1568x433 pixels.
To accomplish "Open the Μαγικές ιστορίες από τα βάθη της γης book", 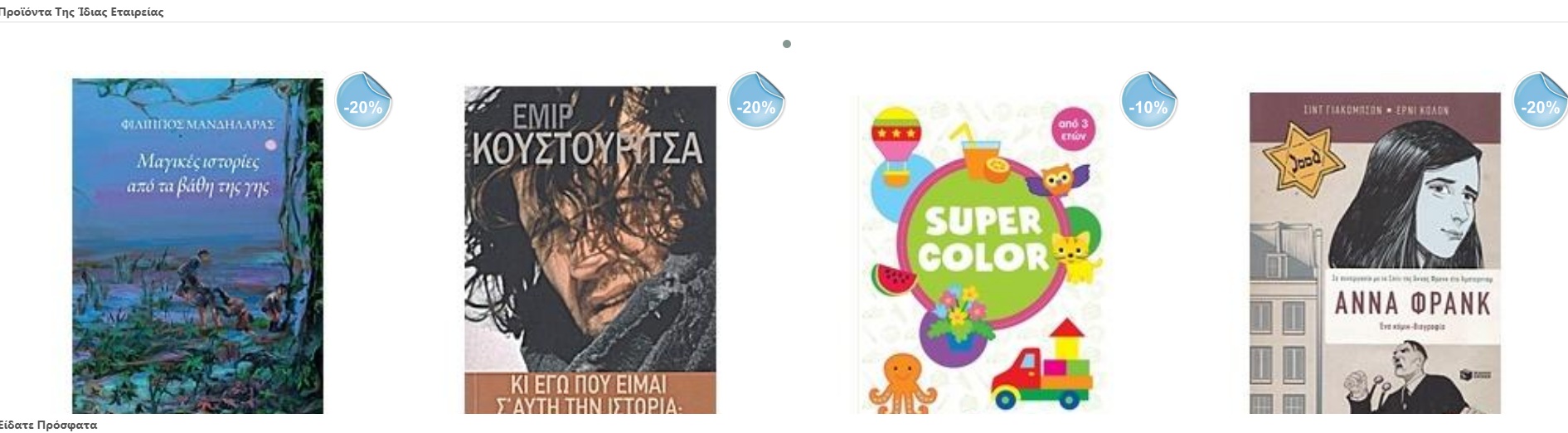I will coord(197,246).
